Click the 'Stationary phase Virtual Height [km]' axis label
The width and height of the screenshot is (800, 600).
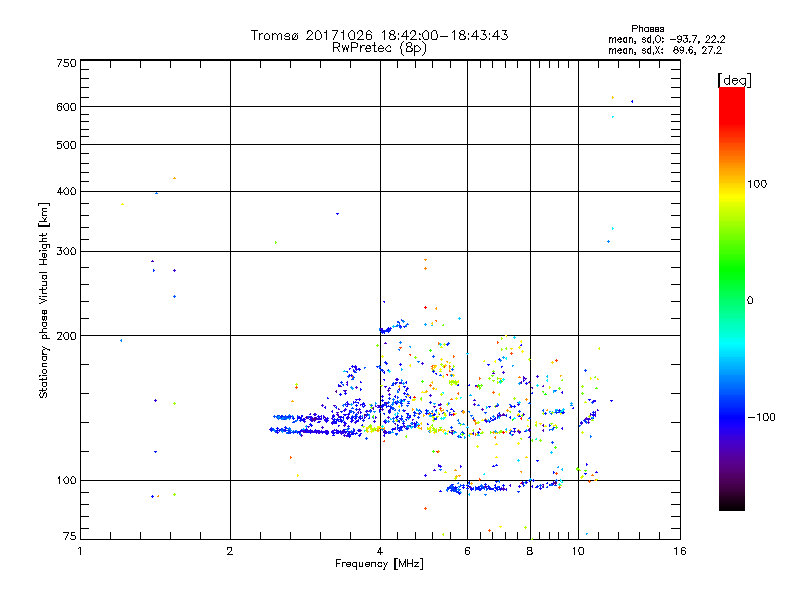click(x=44, y=301)
